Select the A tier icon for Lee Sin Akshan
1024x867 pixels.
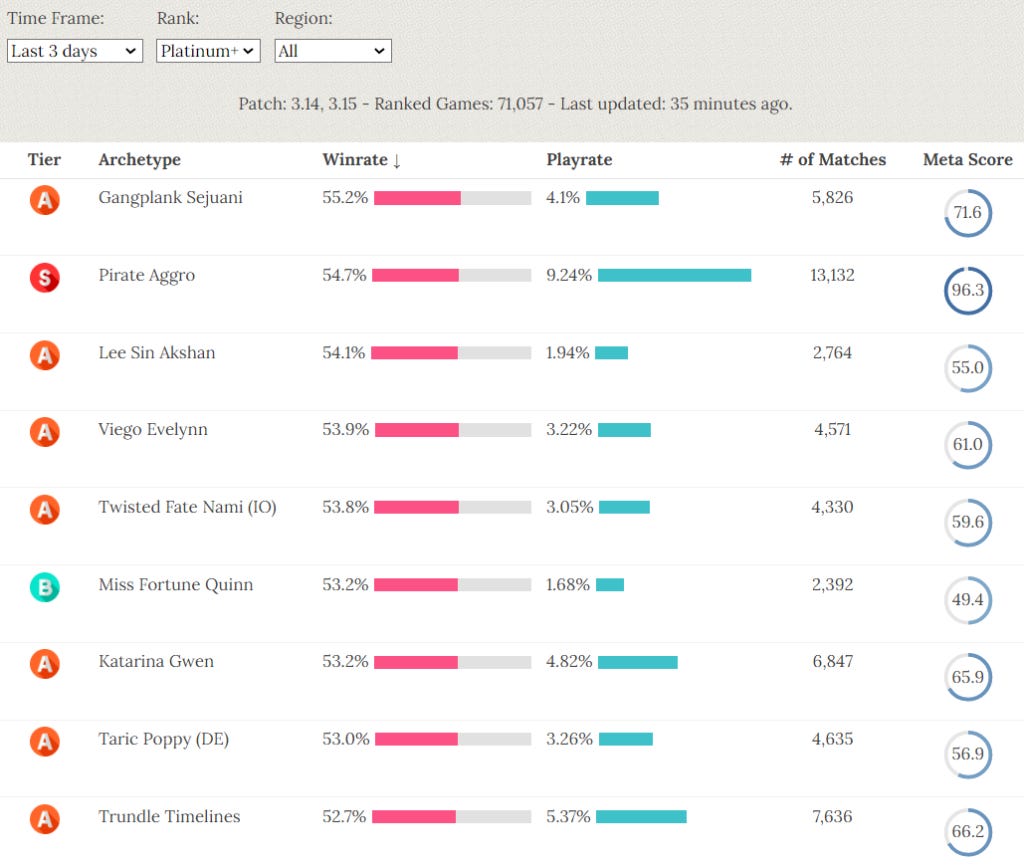44,355
